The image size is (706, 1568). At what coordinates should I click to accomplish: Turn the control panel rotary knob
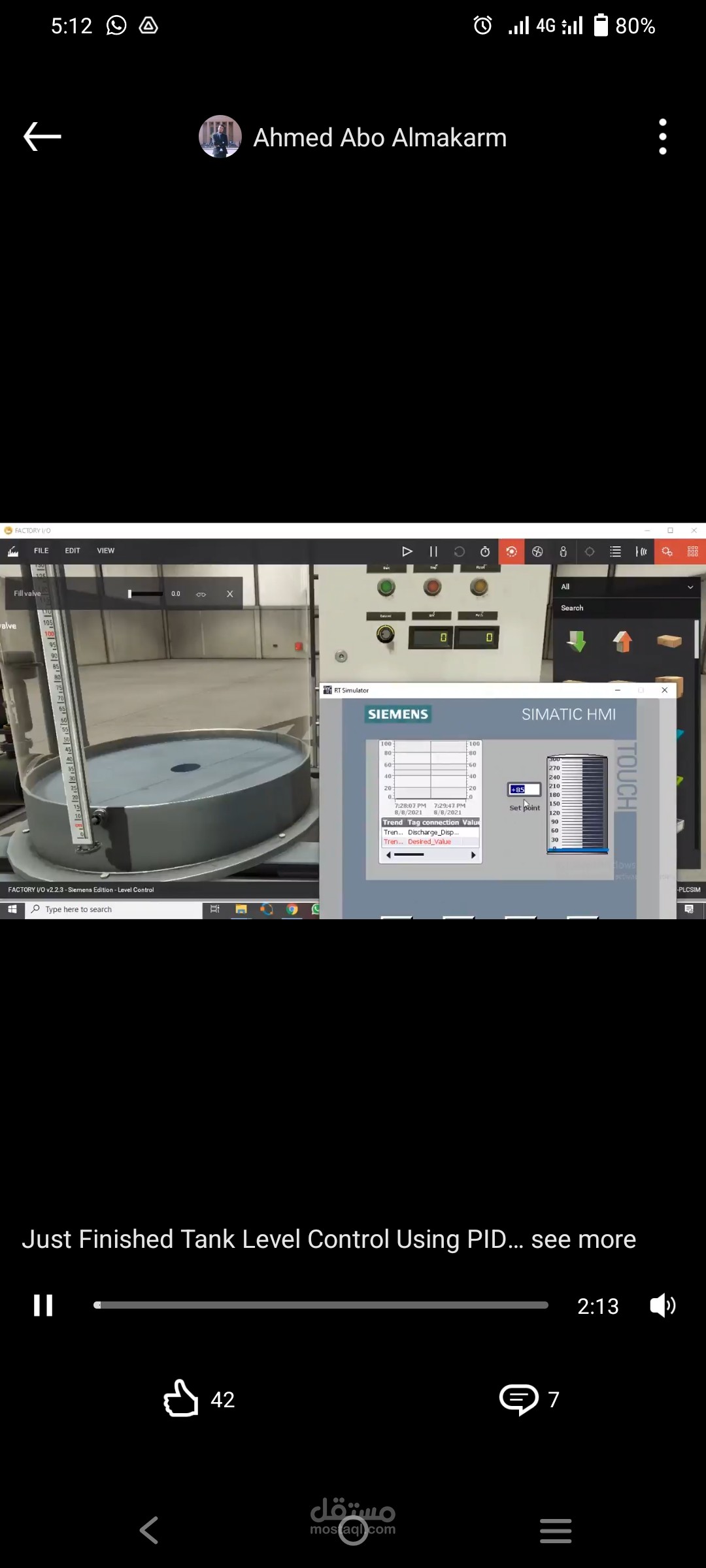(386, 634)
